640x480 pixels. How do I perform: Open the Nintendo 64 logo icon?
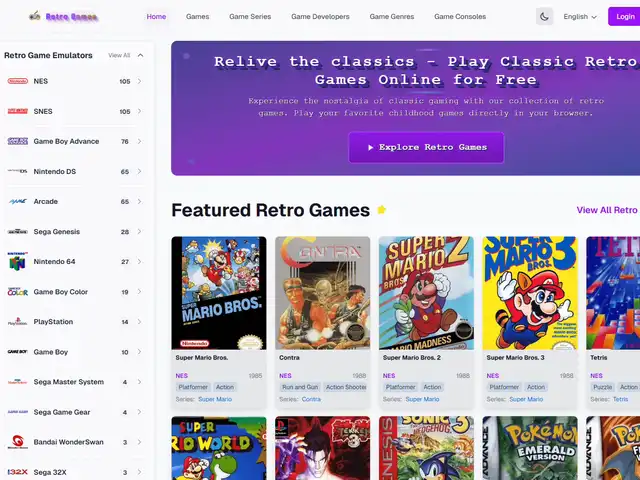pos(18,262)
